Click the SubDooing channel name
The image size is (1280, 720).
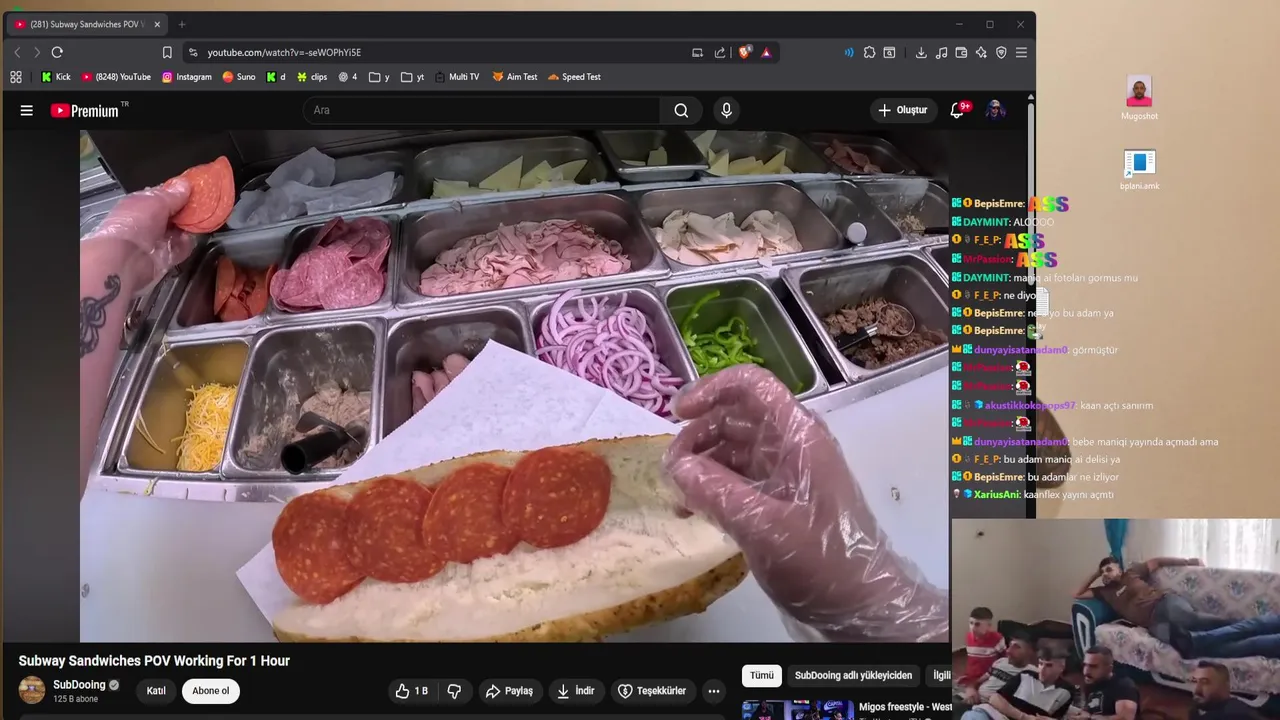(79, 685)
